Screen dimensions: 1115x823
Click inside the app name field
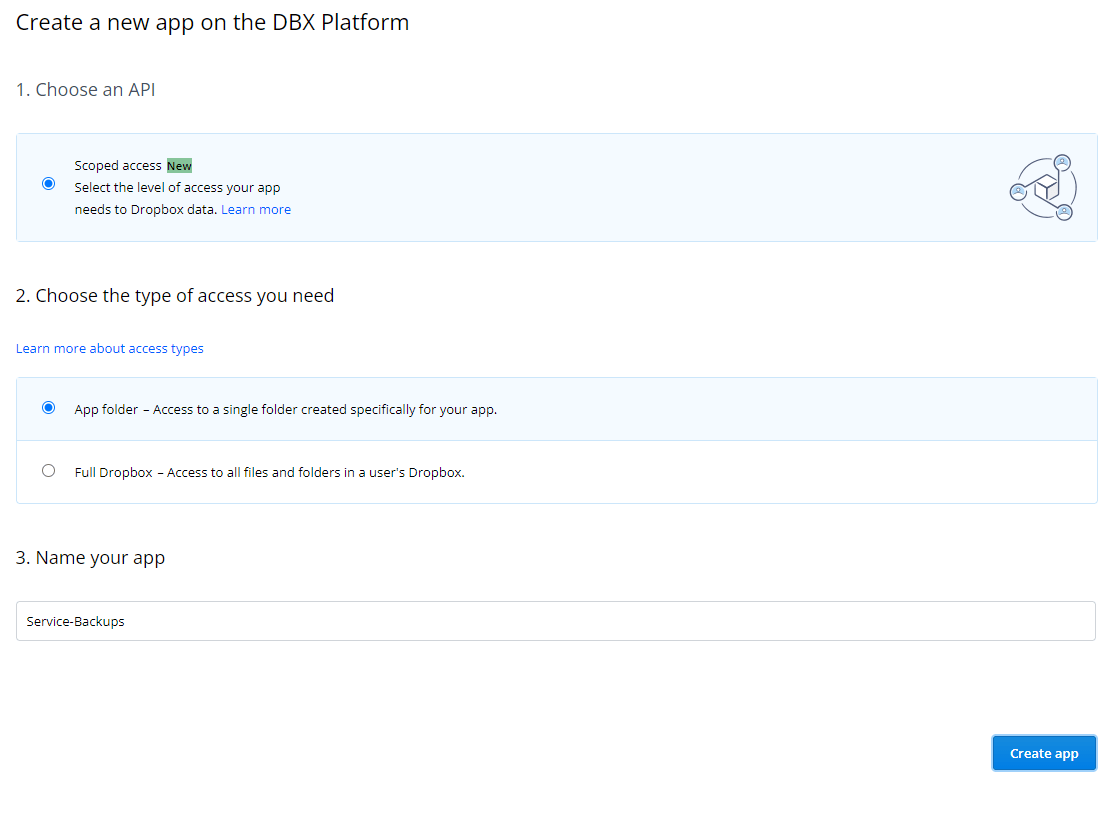pos(556,621)
